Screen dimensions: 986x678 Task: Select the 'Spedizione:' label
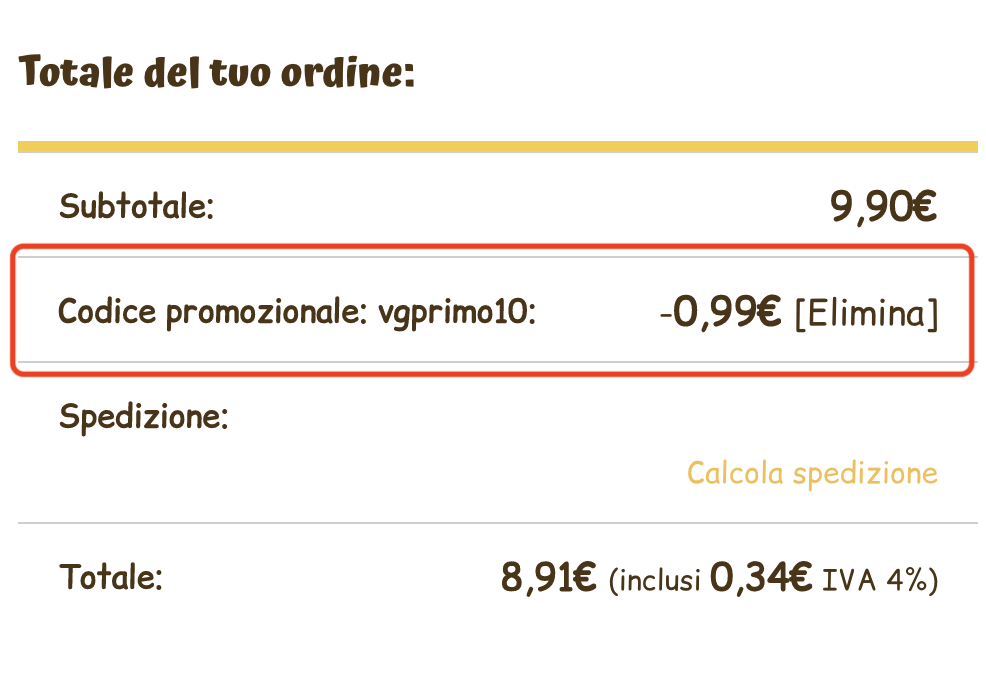point(144,416)
